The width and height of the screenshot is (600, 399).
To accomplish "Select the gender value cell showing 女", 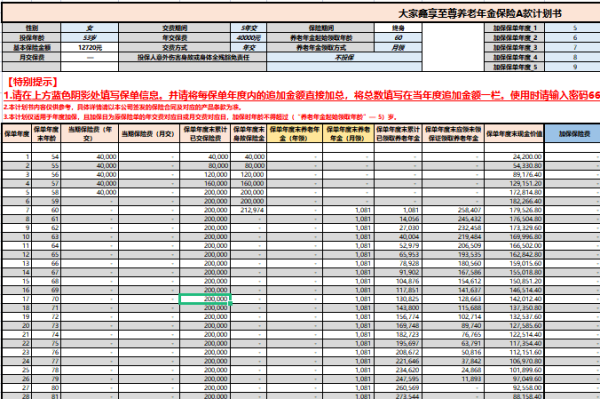I will (90, 28).
